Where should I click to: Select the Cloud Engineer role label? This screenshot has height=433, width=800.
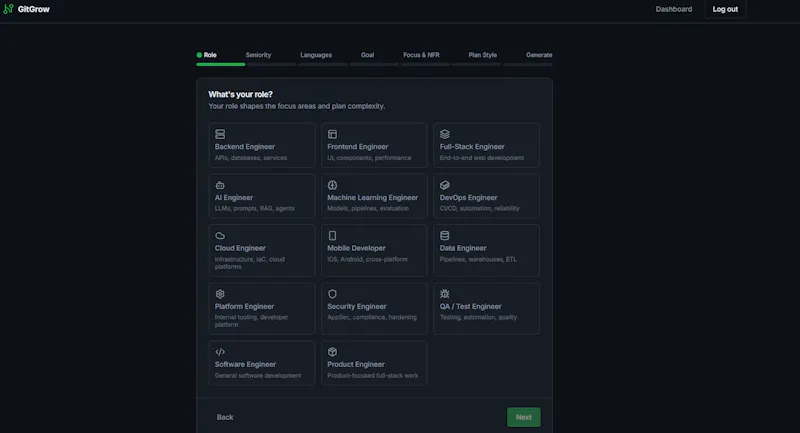tap(240, 248)
